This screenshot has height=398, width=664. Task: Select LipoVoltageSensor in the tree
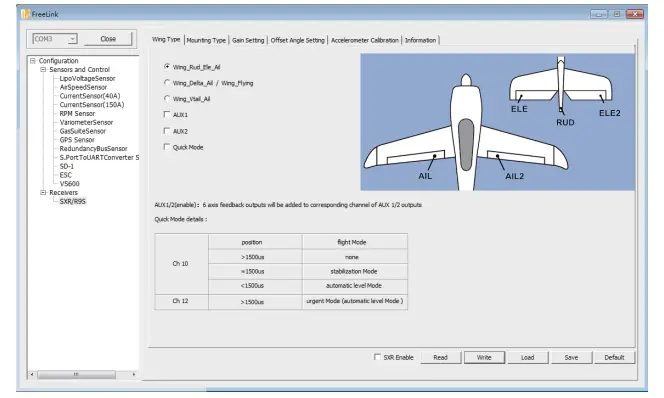87,78
